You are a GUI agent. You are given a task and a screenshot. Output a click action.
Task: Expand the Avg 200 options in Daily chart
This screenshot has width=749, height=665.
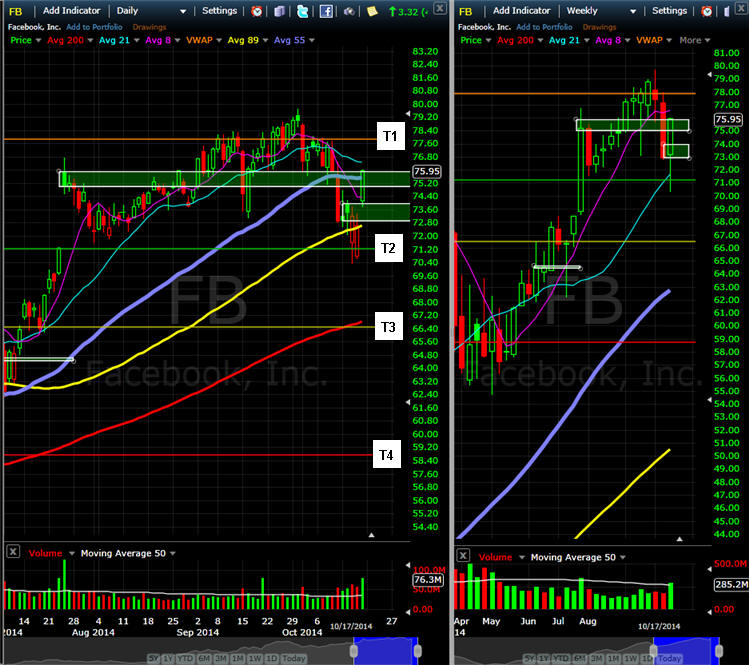90,41
